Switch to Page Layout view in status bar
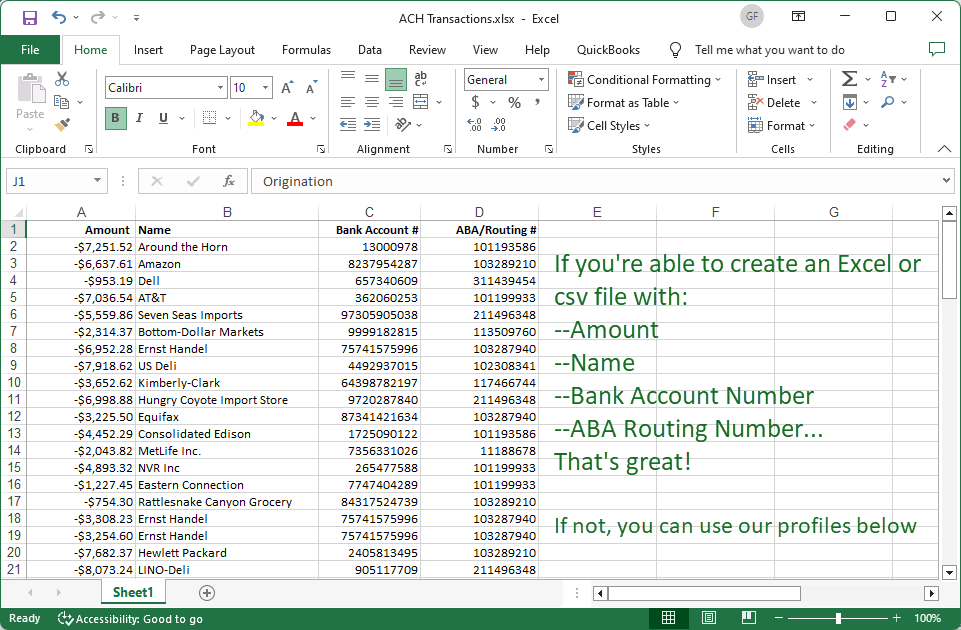This screenshot has width=961, height=630. 708,618
